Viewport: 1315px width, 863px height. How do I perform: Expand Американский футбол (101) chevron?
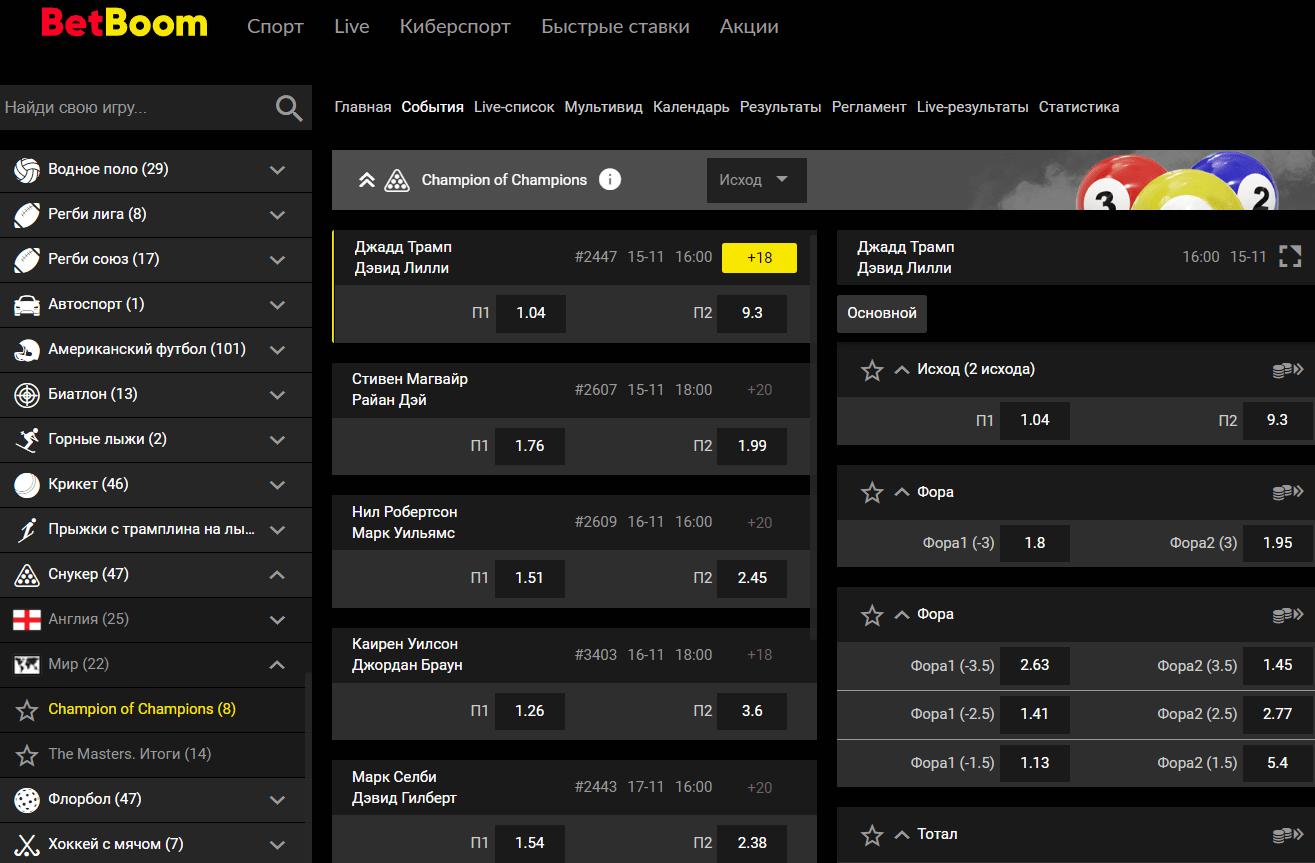click(x=278, y=350)
